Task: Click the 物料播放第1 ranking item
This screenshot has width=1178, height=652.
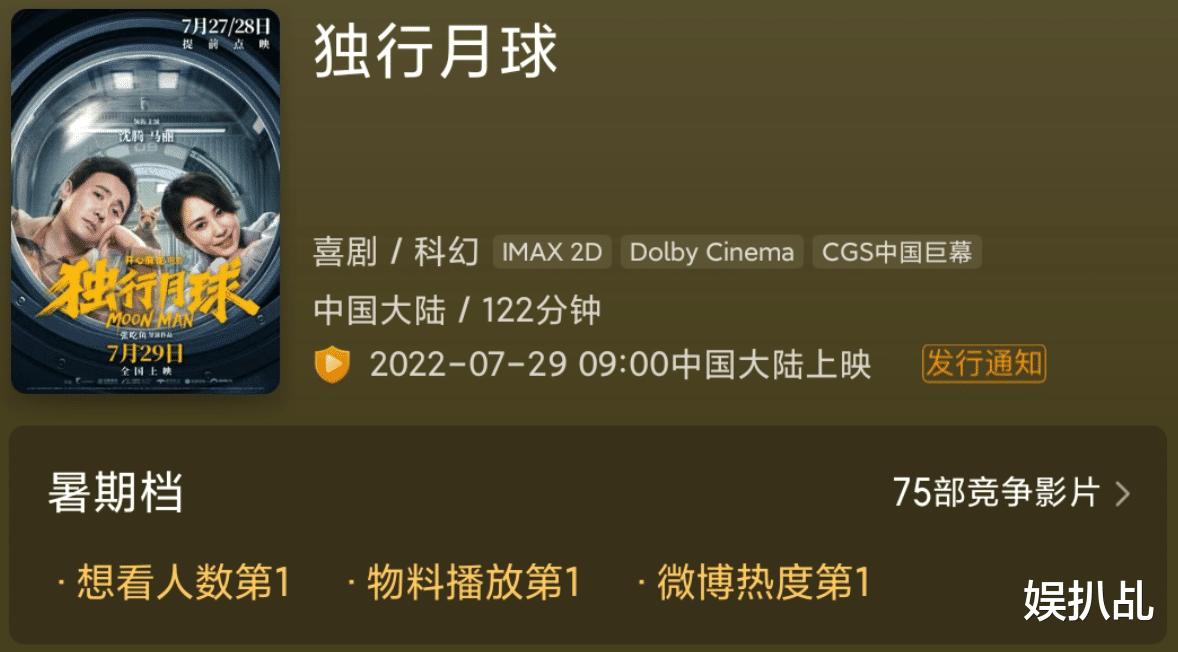Action: pyautogui.click(x=464, y=582)
